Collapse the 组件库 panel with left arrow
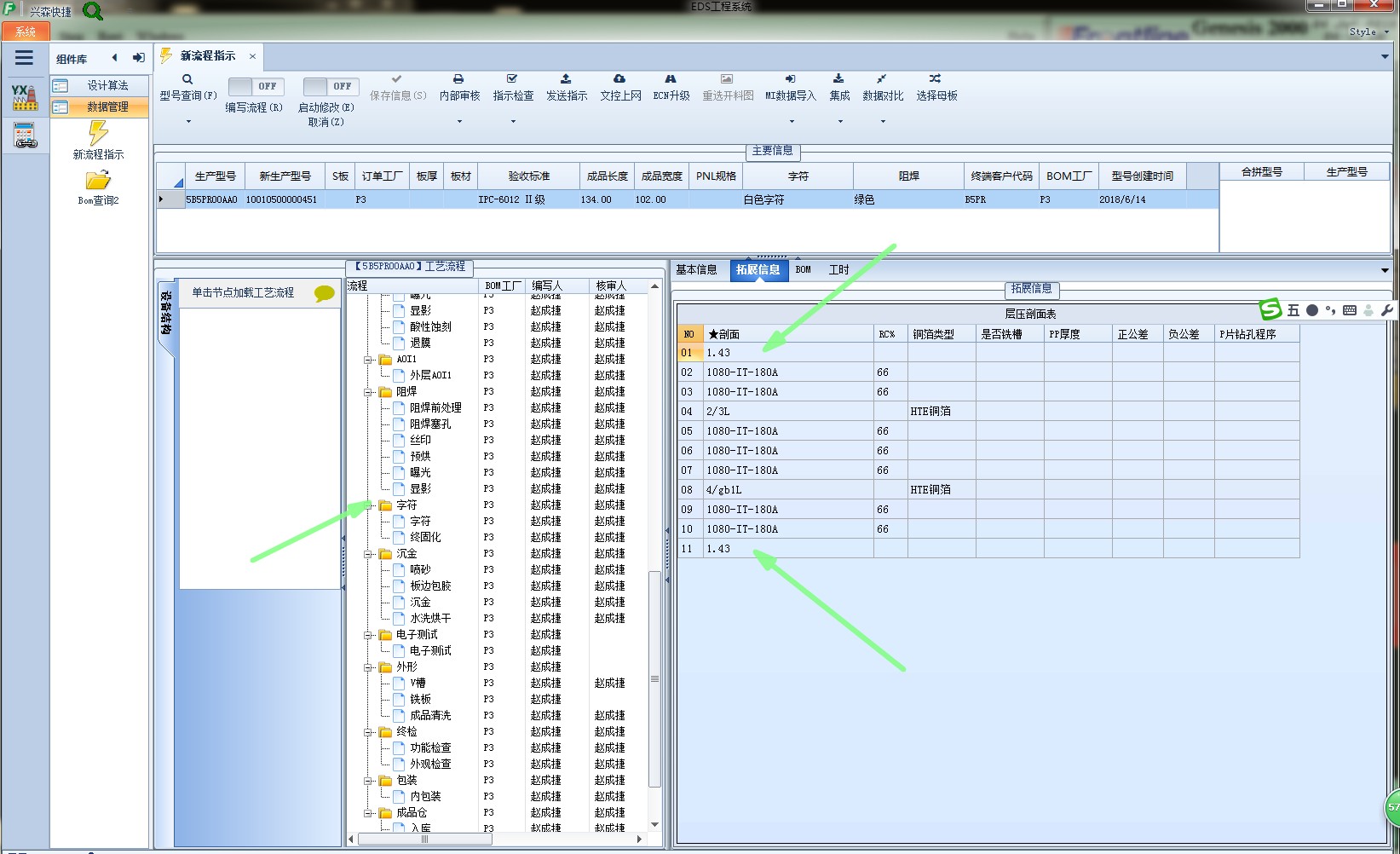1400x854 pixels. click(x=115, y=58)
